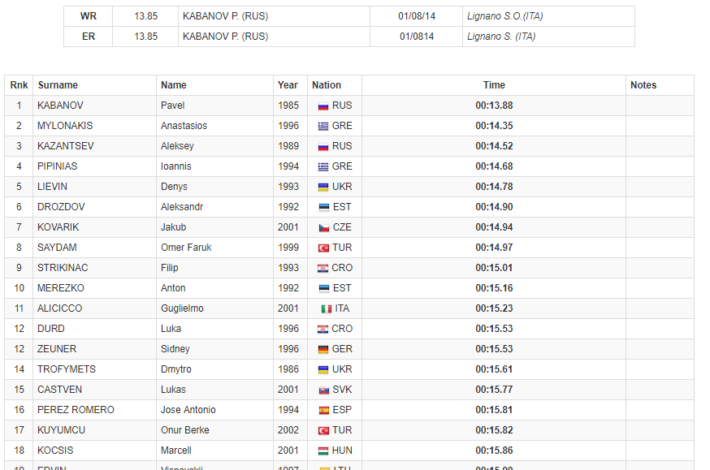Viewport: 710px width, 470px height.
Task: Click the Ukrainian flag in LIEVIN row
Action: click(323, 187)
